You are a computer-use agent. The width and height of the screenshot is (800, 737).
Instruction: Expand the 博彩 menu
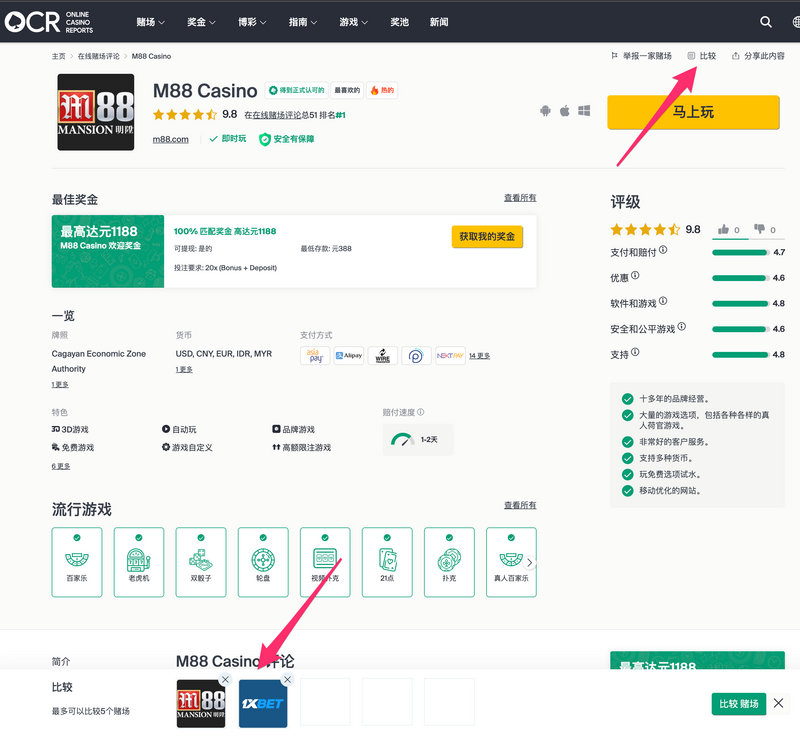(x=252, y=22)
